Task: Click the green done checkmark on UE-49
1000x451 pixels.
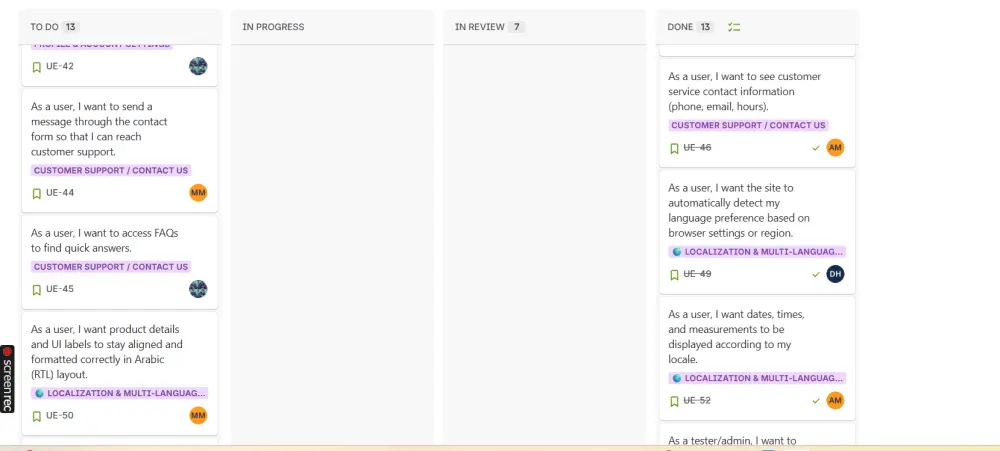Action: tap(816, 274)
